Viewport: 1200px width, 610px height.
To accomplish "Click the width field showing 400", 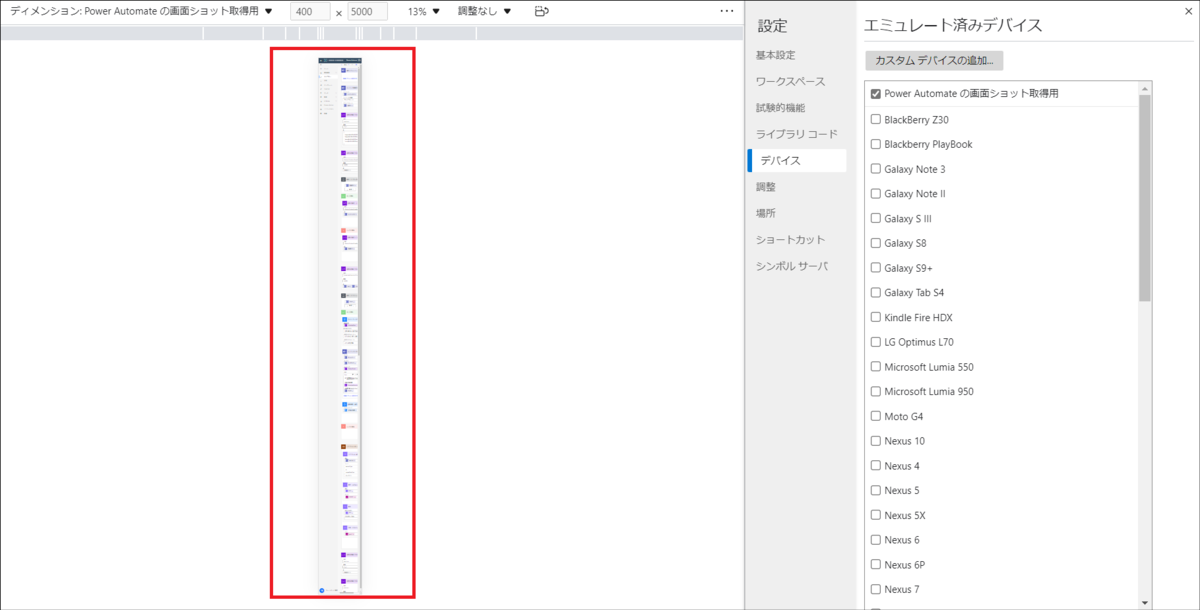I will click(310, 12).
